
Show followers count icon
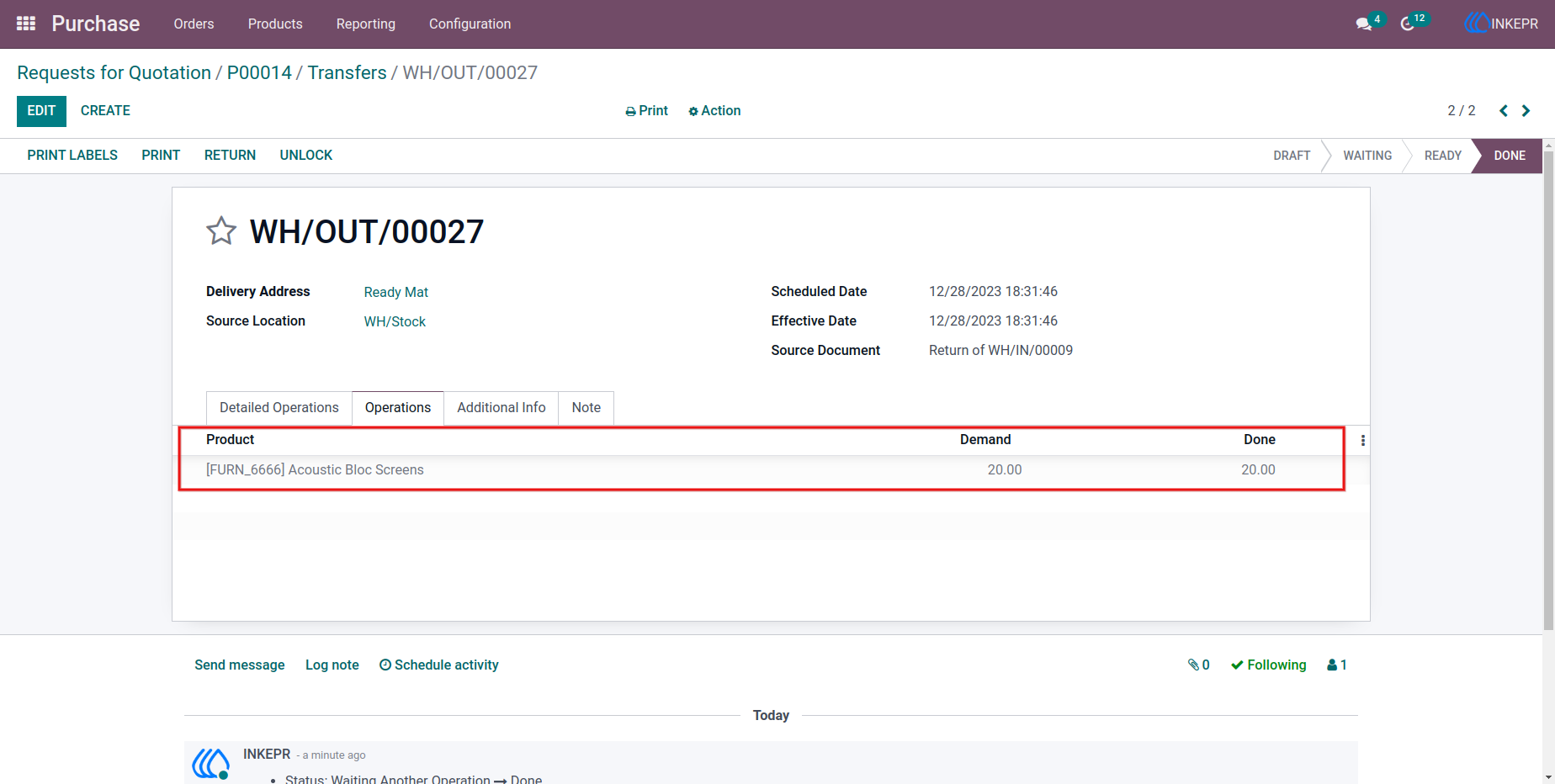[1337, 665]
